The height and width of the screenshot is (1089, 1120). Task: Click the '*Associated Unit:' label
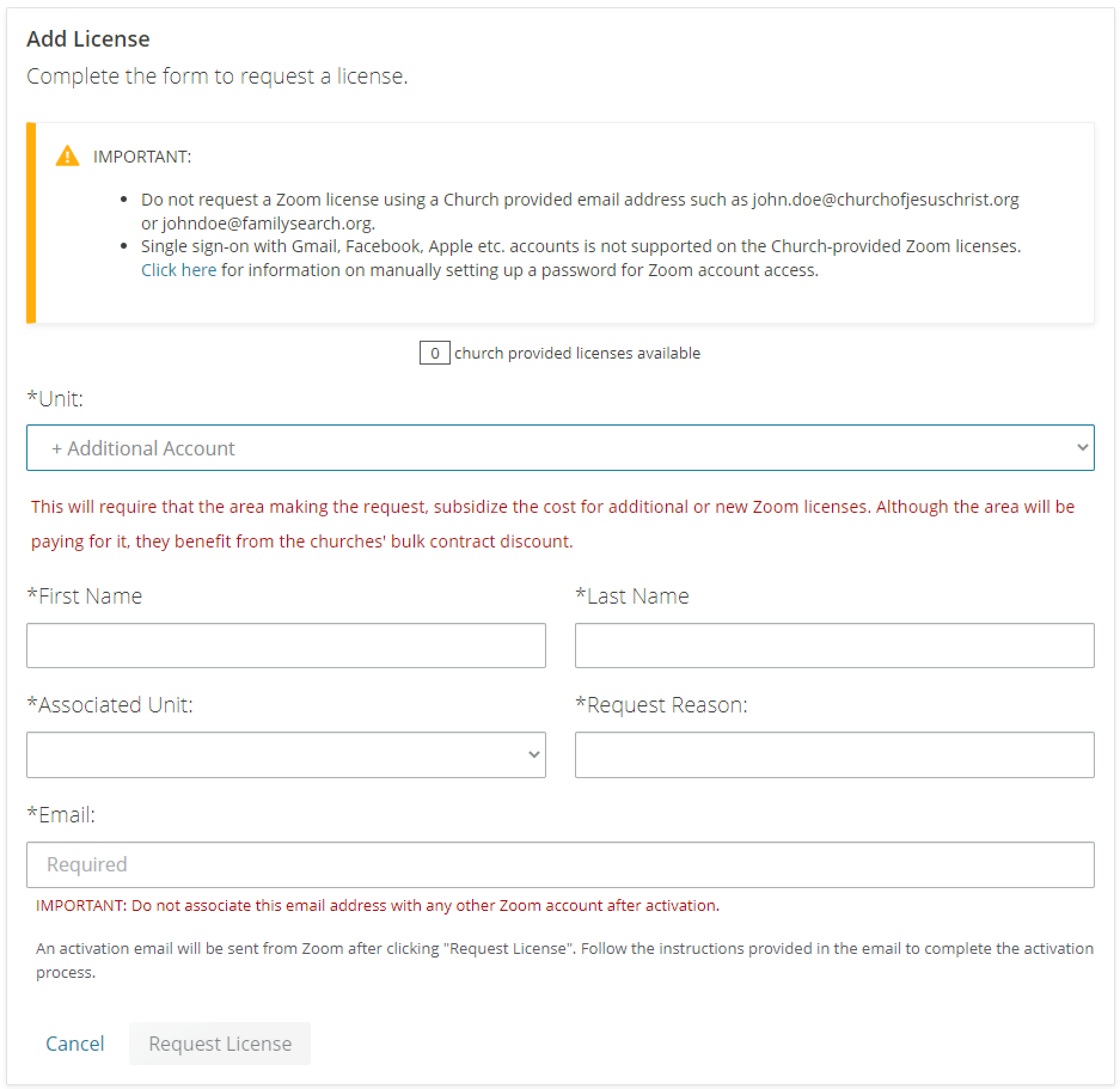pos(110,705)
